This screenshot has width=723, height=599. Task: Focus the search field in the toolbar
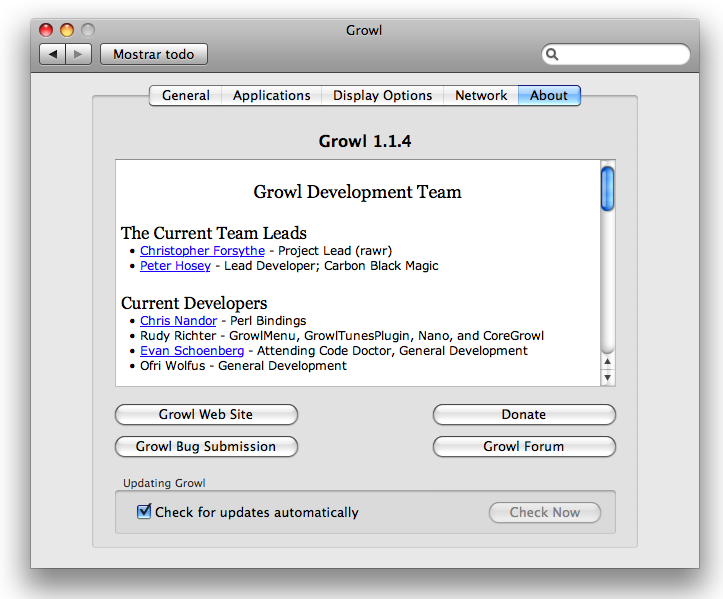(616, 54)
